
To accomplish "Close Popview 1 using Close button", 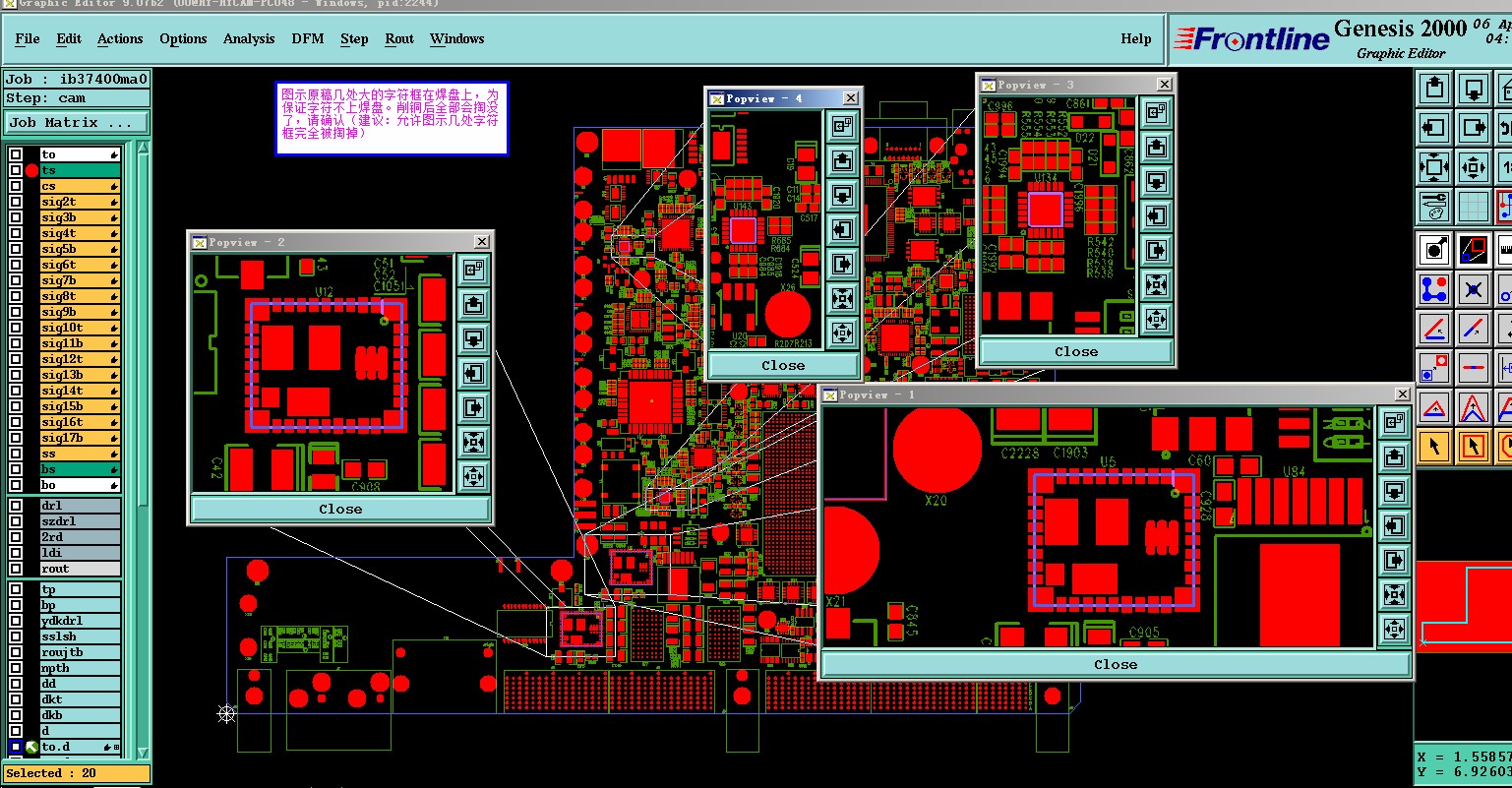I will [1116, 665].
